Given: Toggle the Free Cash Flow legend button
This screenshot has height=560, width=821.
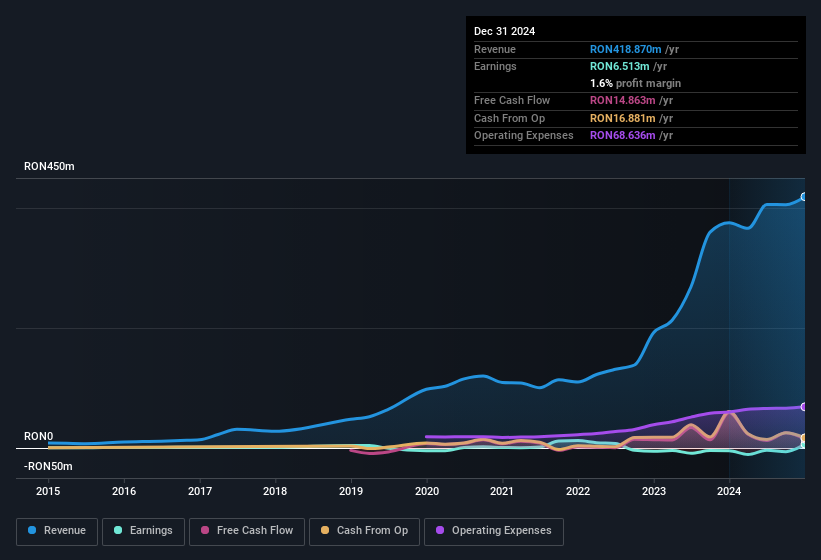Looking at the screenshot, I should tap(247, 531).
